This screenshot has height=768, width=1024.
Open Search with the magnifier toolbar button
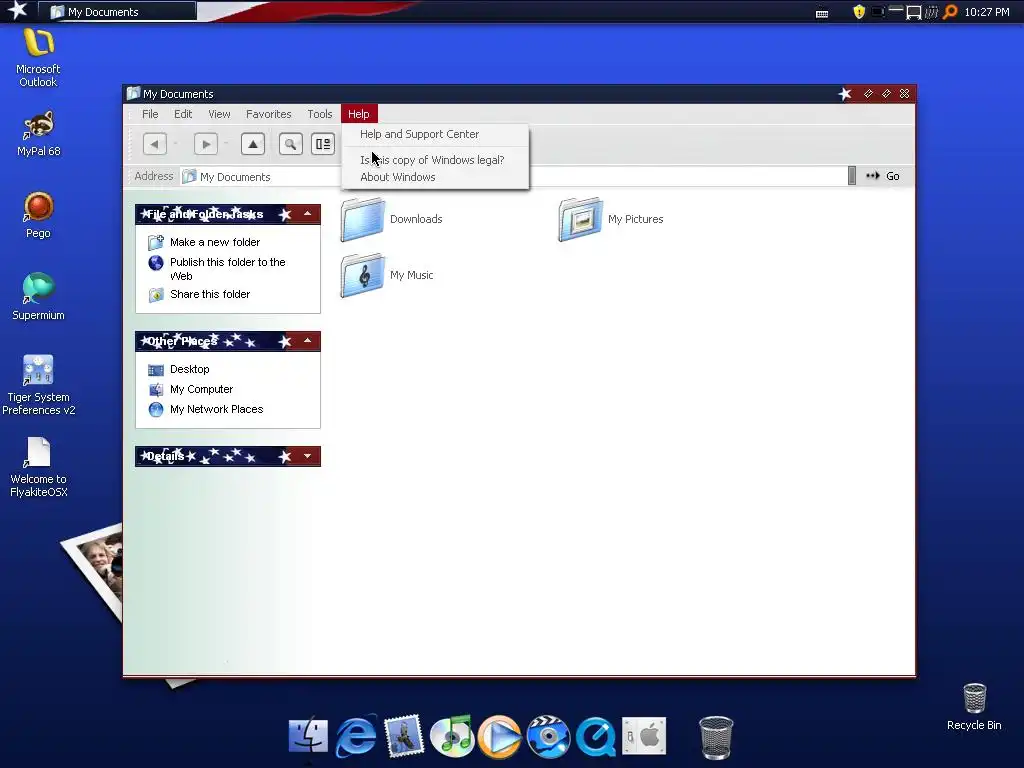tap(291, 144)
